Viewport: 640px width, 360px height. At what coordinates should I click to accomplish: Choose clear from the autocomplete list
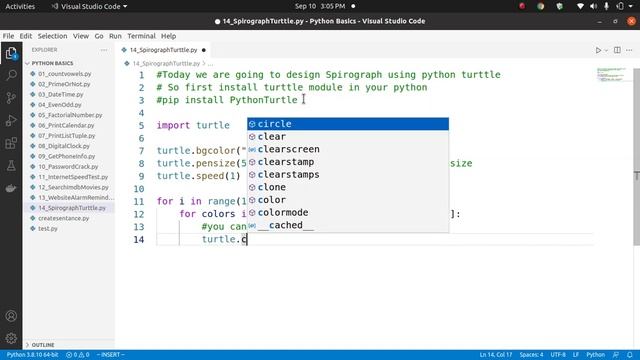coord(348,136)
